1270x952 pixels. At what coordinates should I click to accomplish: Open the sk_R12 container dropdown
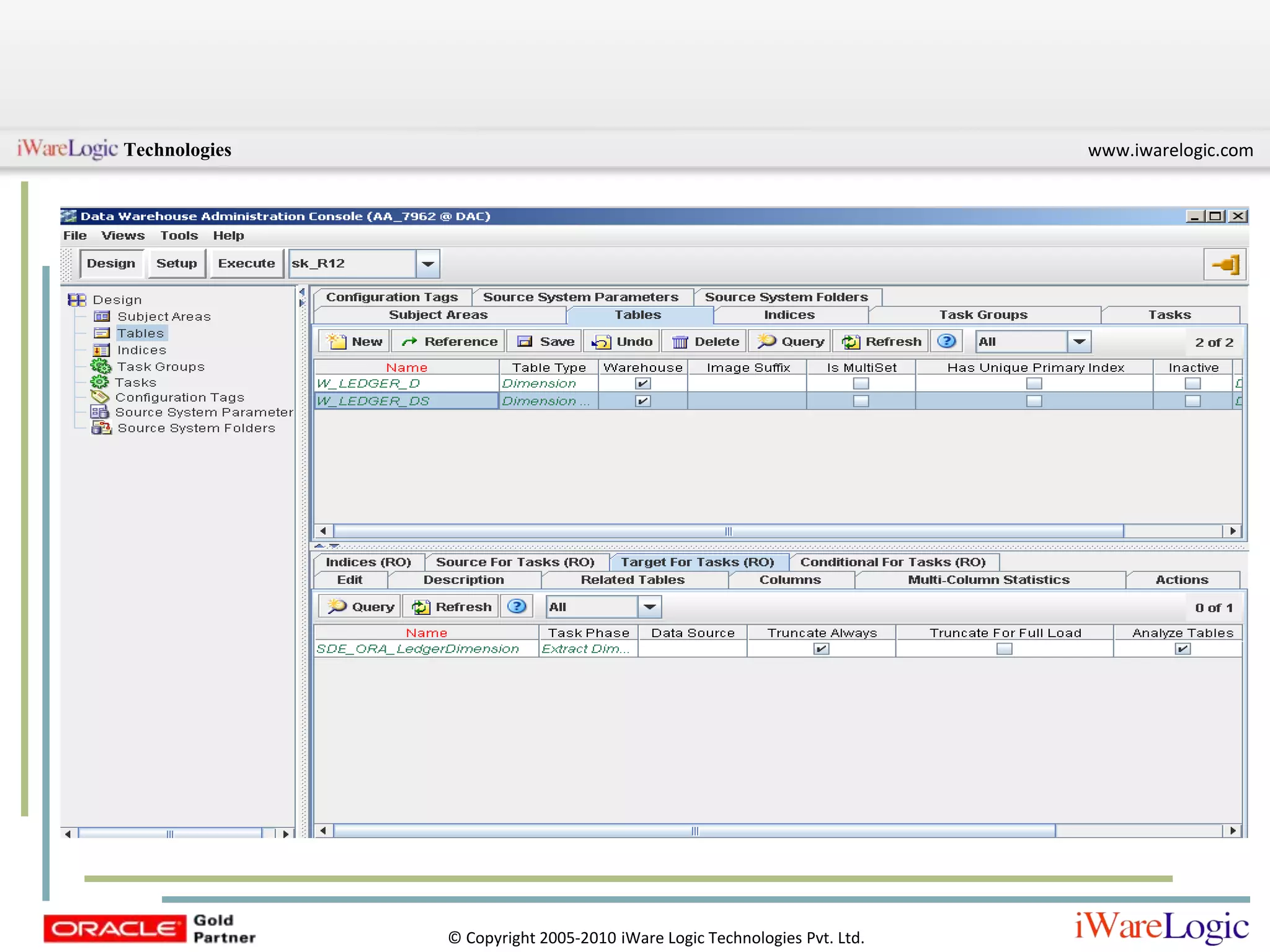(428, 264)
